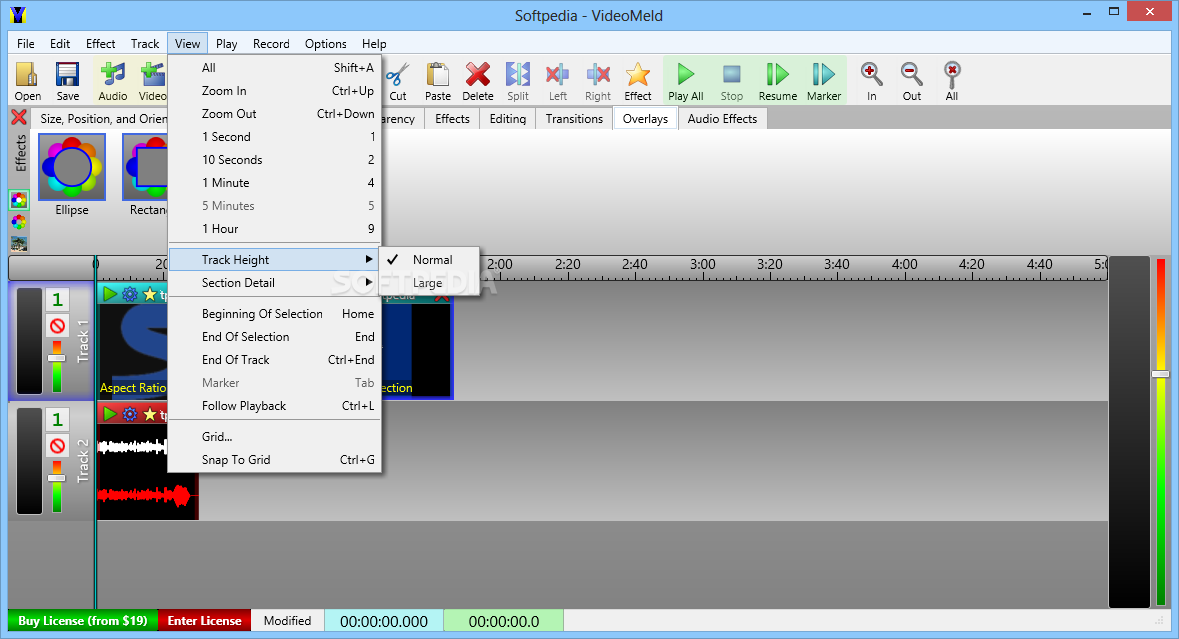
Task: Click Track 1 volume slider handle
Action: click(x=57, y=358)
